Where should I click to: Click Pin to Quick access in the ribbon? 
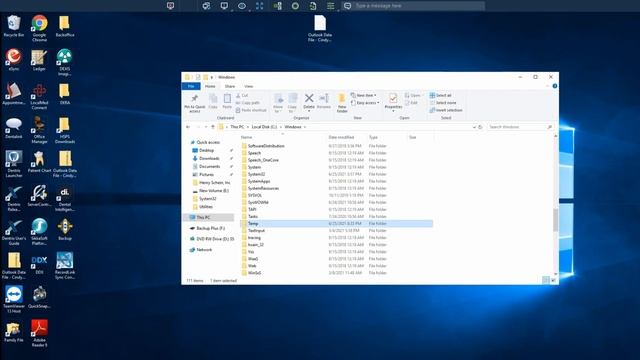pyautogui.click(x=195, y=103)
